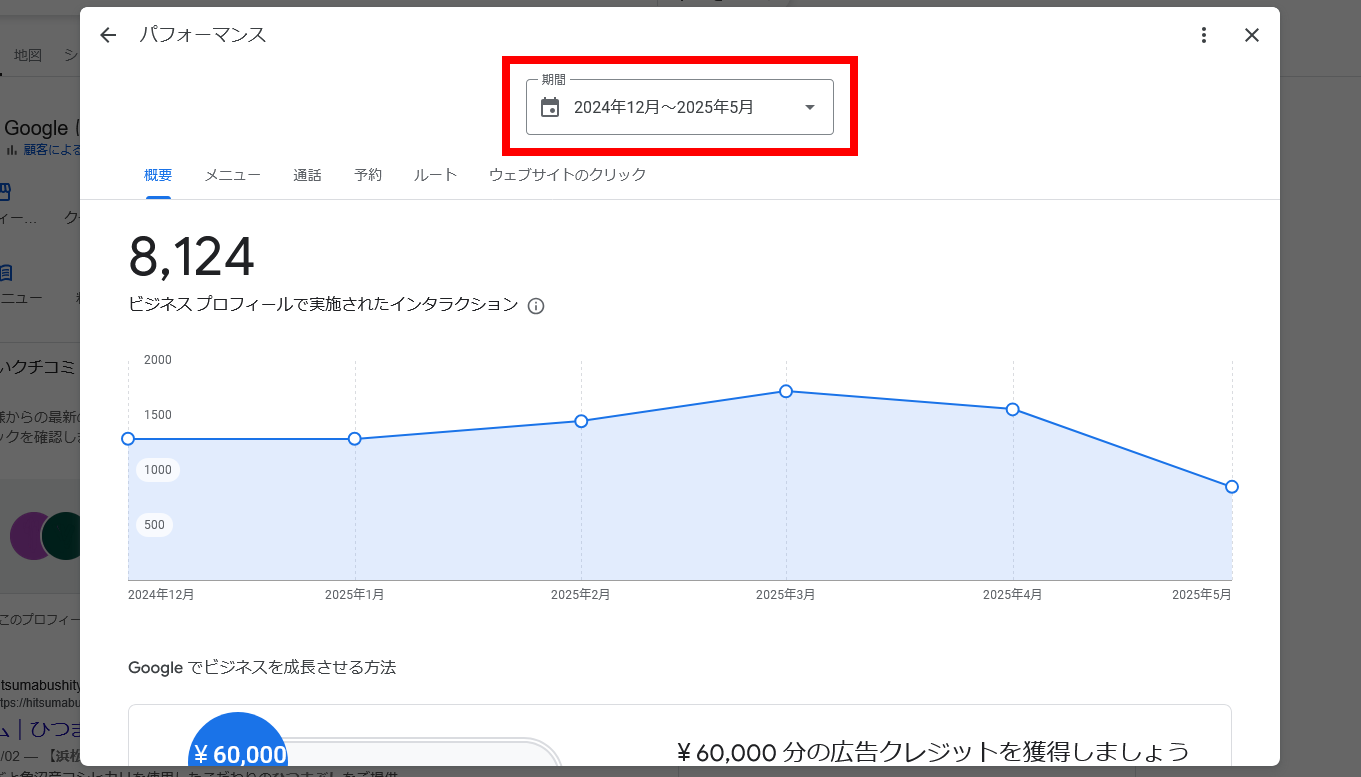Select the 2025年3月 peak data point

point(786,391)
